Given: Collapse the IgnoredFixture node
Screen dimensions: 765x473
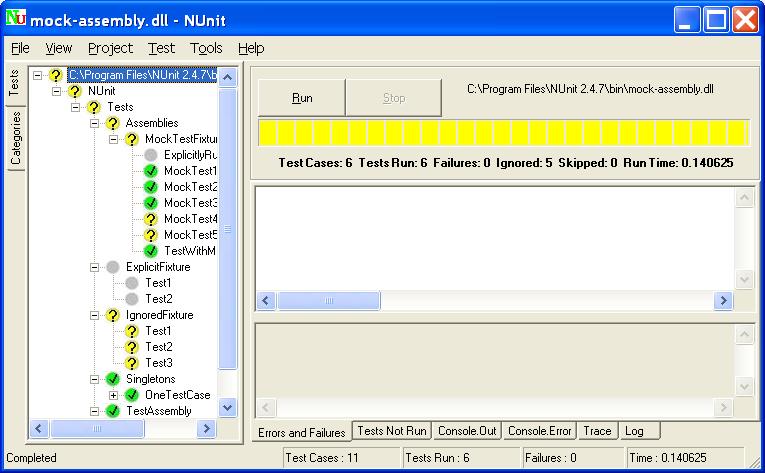Looking at the screenshot, I should (95, 315).
